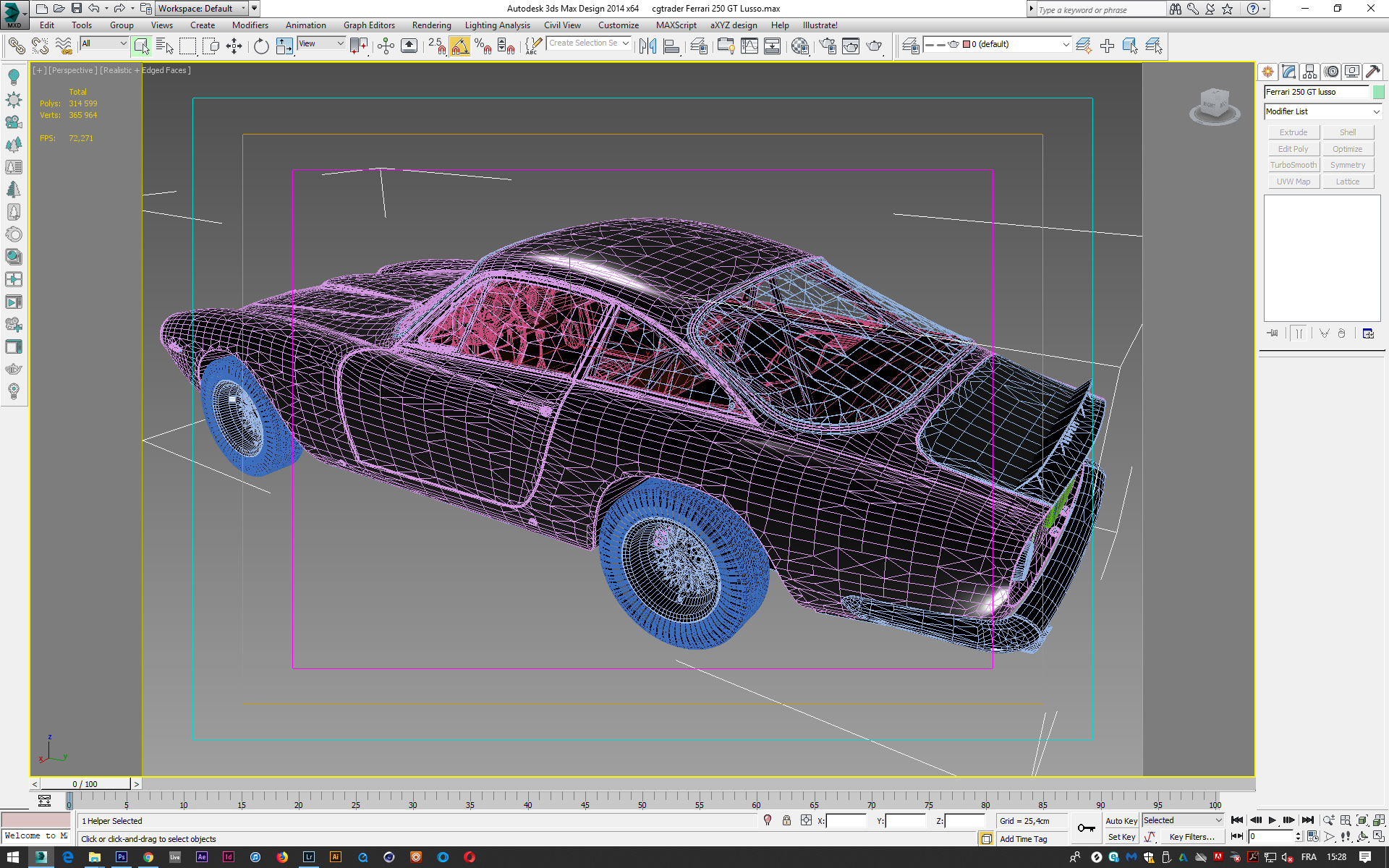Image resolution: width=1389 pixels, height=868 pixels.
Task: Open the selection filter All dropdown
Action: (104, 43)
